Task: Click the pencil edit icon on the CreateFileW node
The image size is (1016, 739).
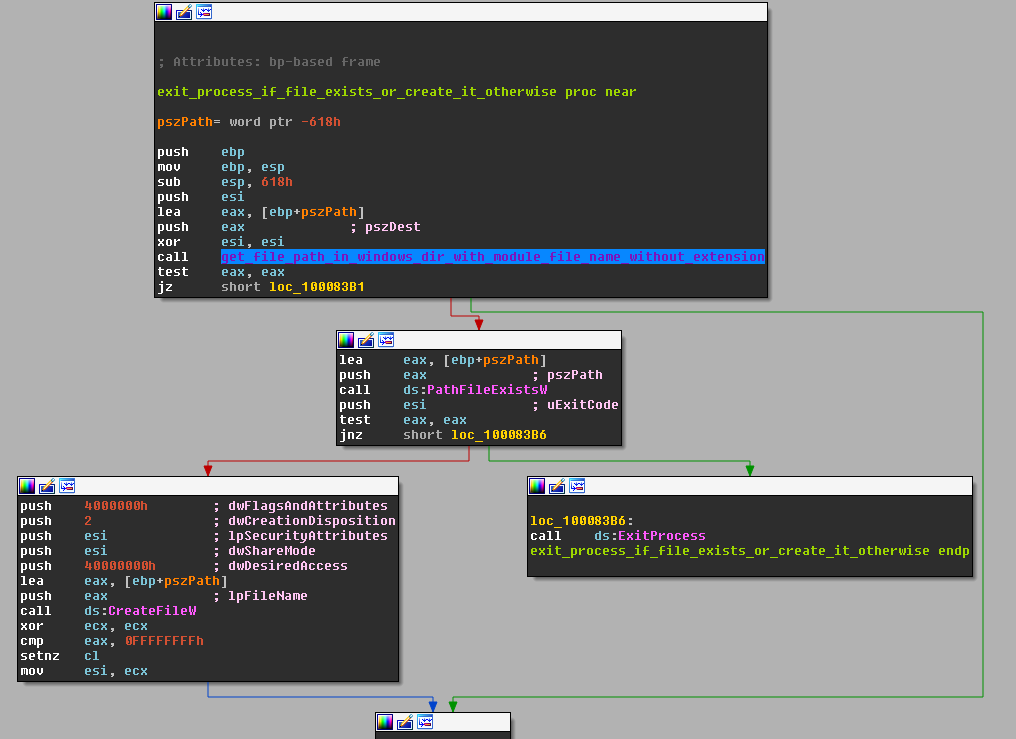Action: click(x=47, y=486)
